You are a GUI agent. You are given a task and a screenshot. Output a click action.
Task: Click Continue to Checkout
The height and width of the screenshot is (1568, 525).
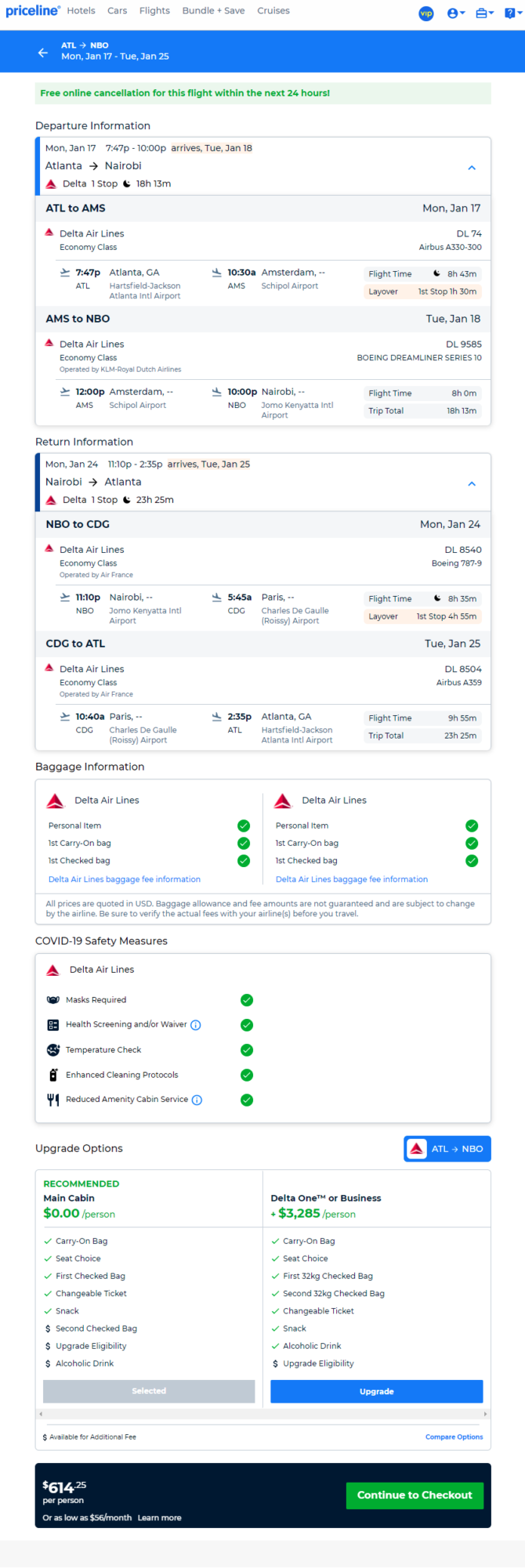point(415,1495)
